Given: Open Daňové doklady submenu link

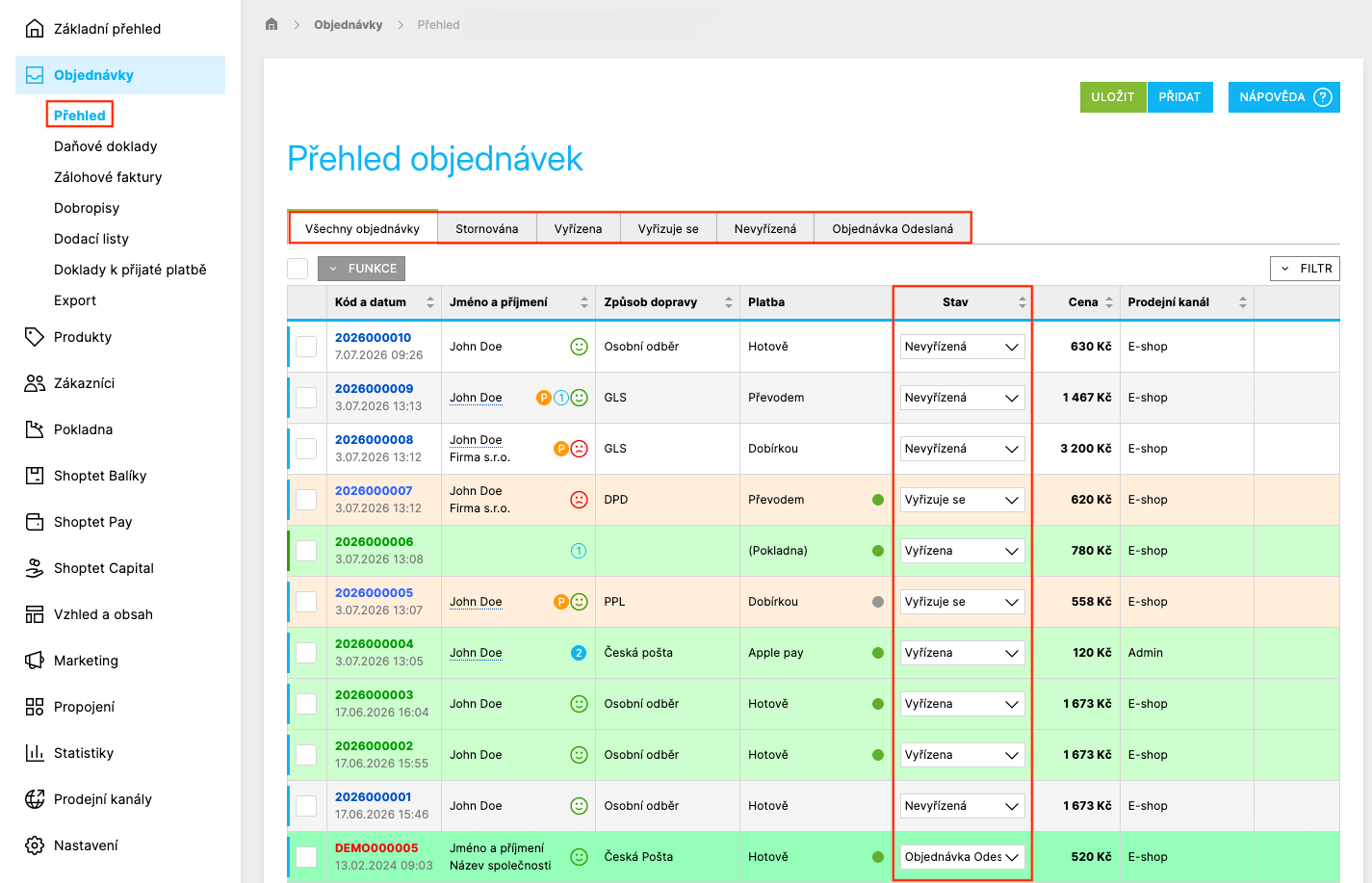Looking at the screenshot, I should (x=105, y=146).
